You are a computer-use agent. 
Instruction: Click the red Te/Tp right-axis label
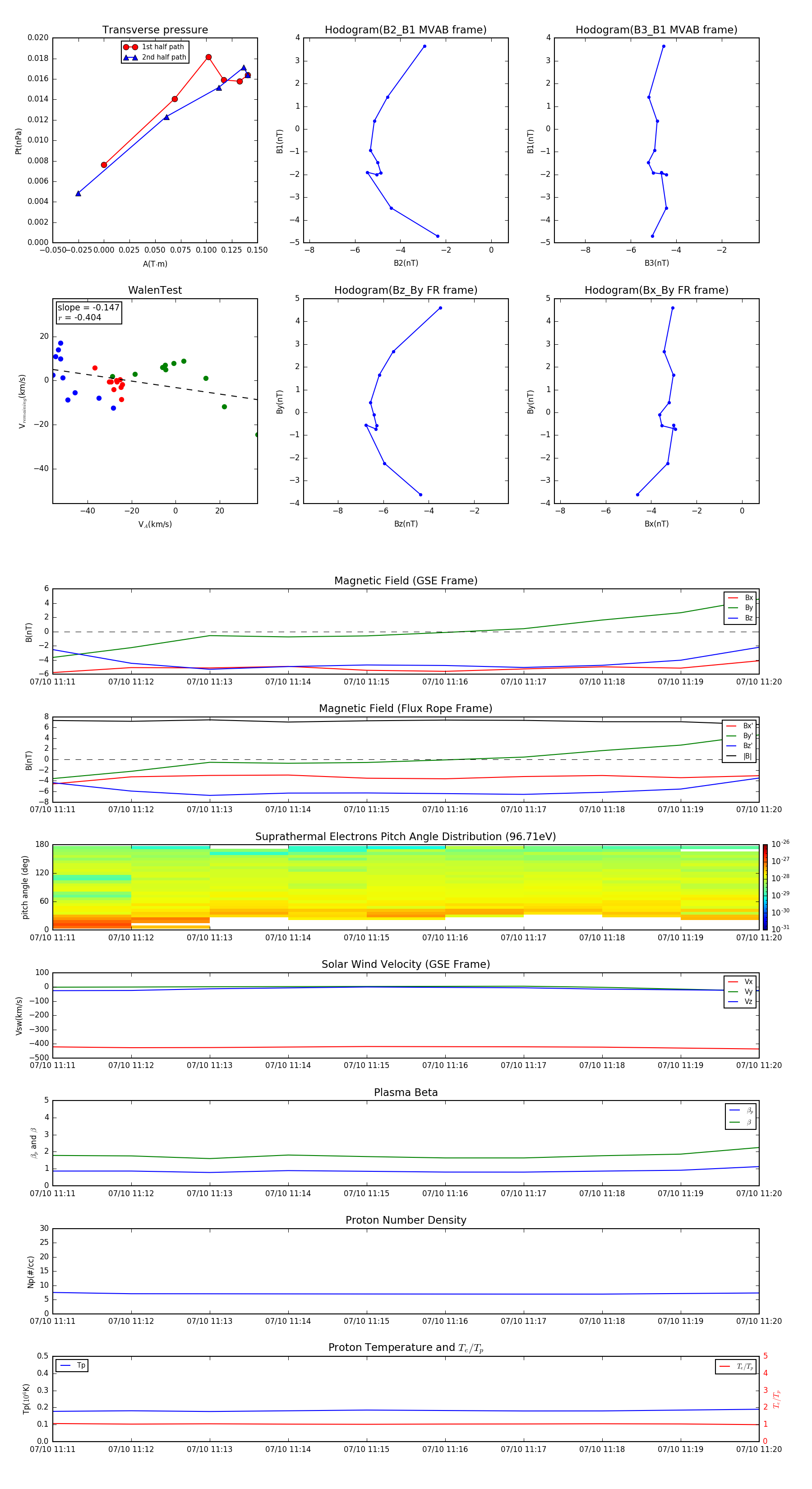click(x=777, y=1399)
